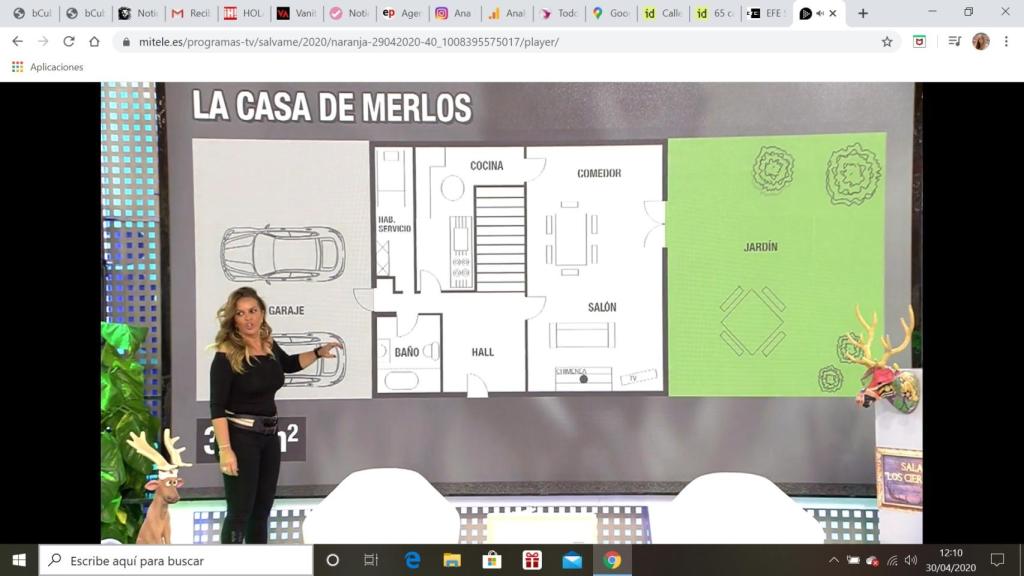Open Microsoft Store from taskbar
The image size is (1024, 576).
pyautogui.click(x=492, y=560)
